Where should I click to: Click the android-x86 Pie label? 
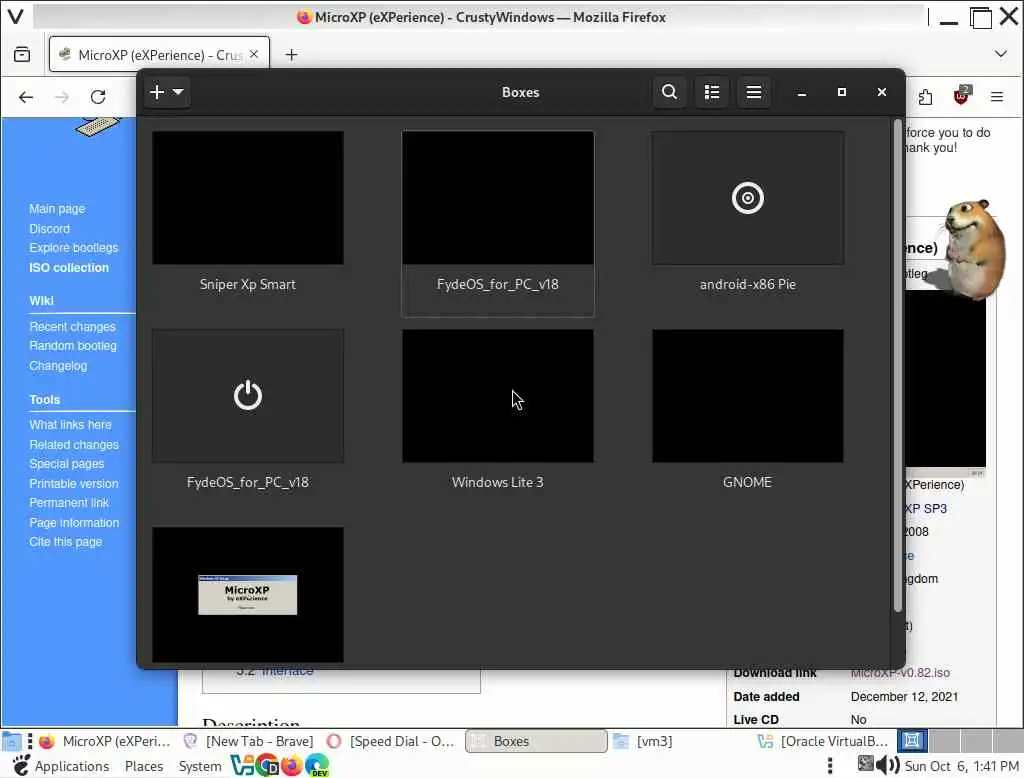tap(748, 284)
